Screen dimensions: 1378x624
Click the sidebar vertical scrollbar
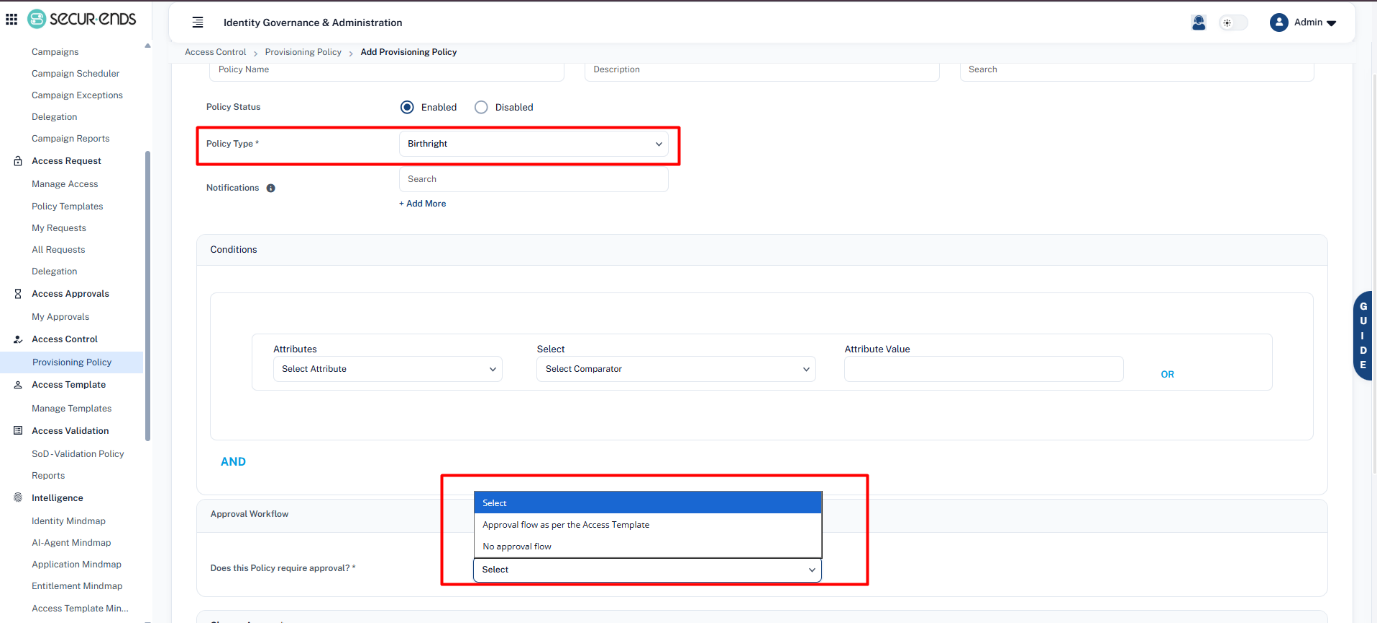tap(148, 296)
